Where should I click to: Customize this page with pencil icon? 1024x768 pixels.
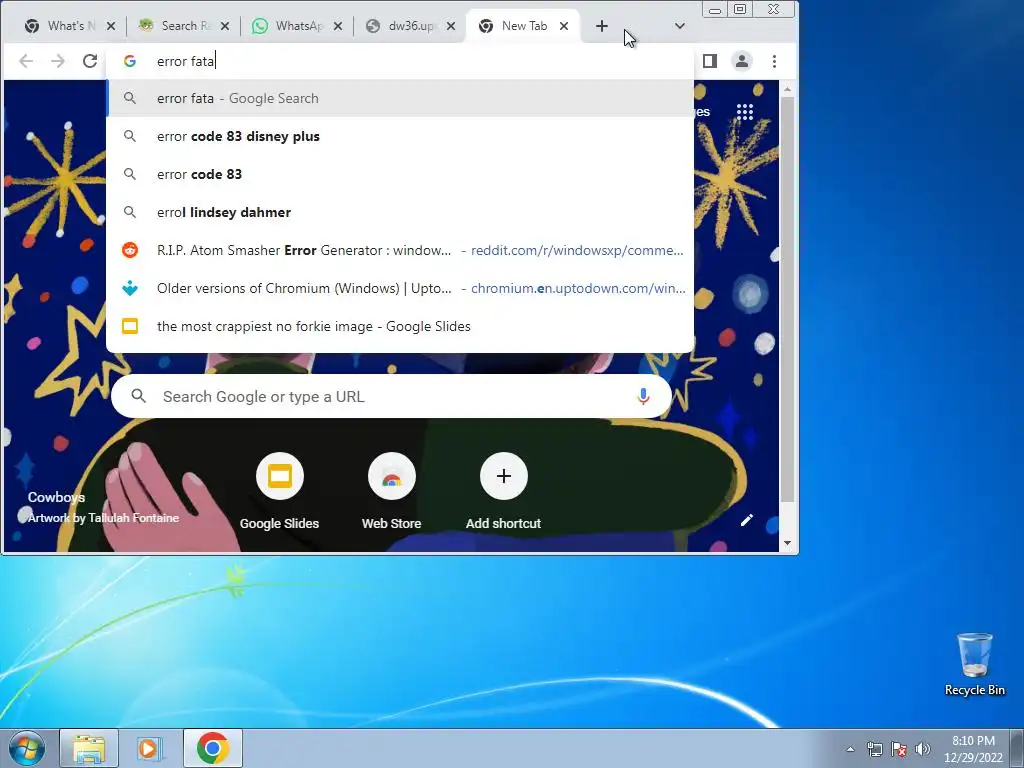coord(746,520)
